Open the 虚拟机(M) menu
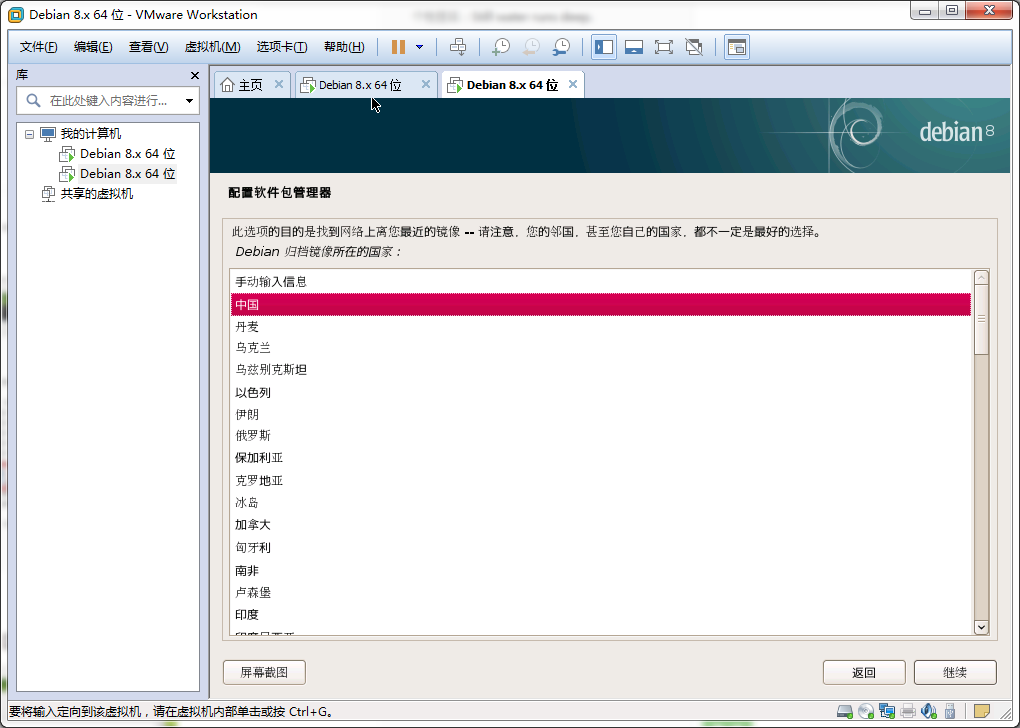This screenshot has height=728, width=1020. (x=213, y=47)
